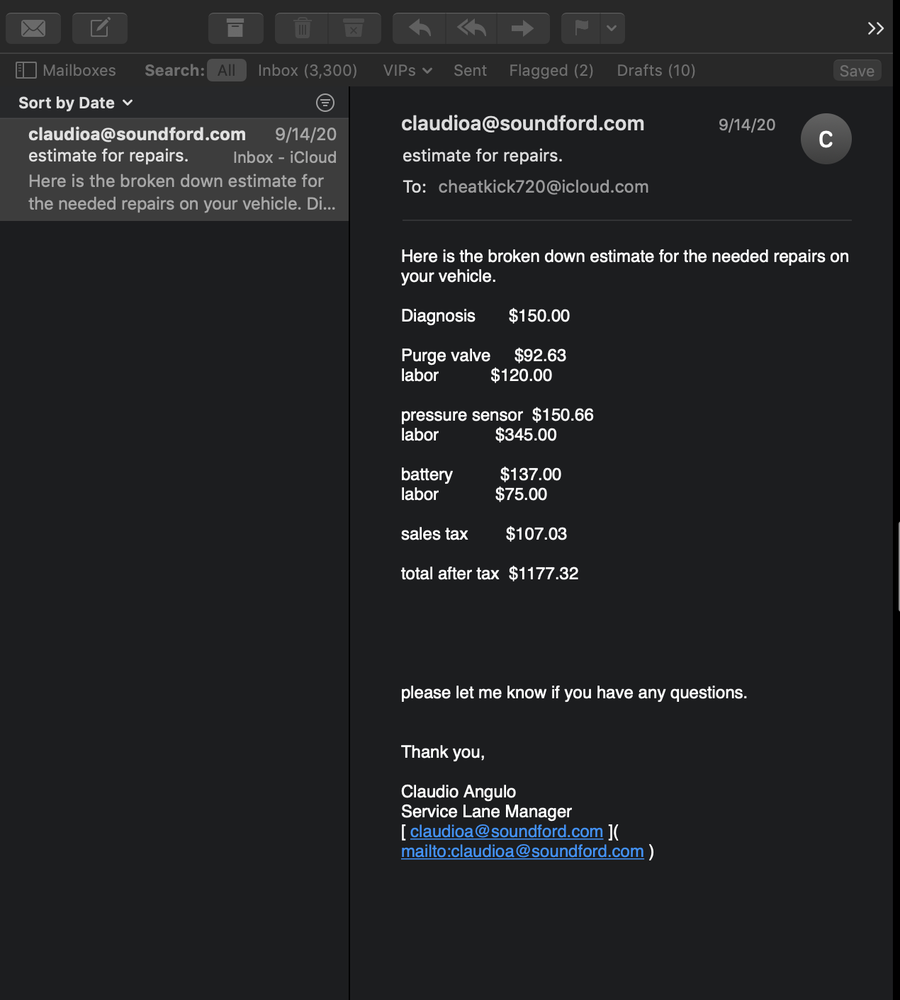This screenshot has height=1000, width=900.
Task: Show more toolbar items via double chevron
Action: [875, 28]
